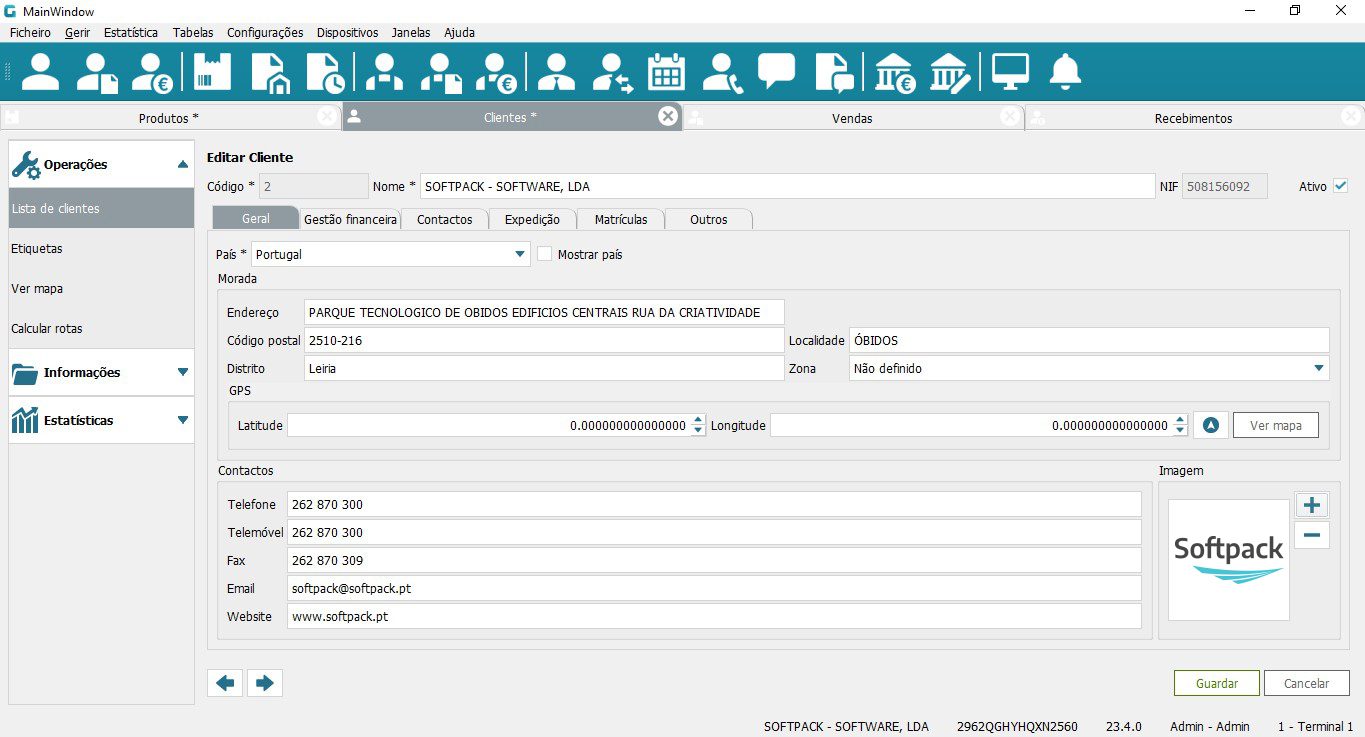The image size is (1365, 737).
Task: Click the Código postal input field
Action: click(x=544, y=340)
